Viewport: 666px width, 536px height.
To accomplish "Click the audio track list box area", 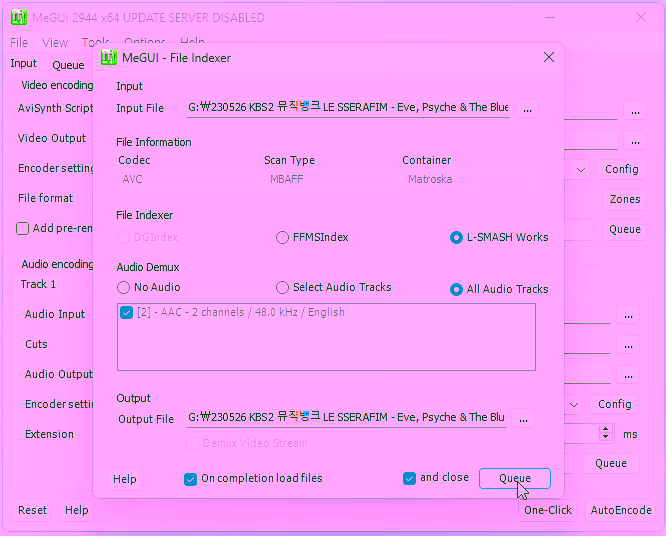I will [326, 337].
